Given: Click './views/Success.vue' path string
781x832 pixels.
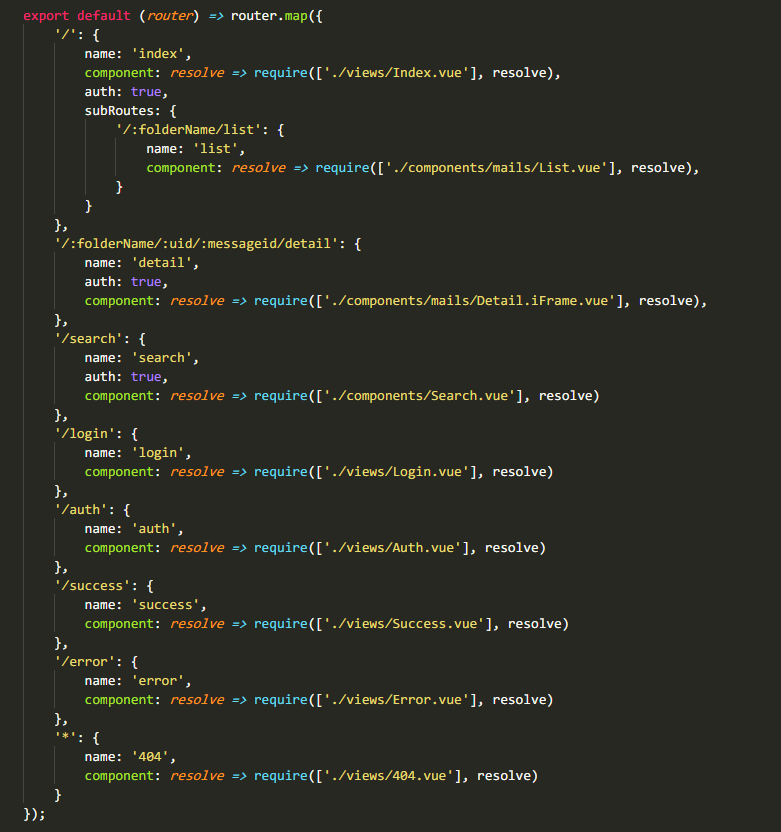Looking at the screenshot, I should point(404,623).
